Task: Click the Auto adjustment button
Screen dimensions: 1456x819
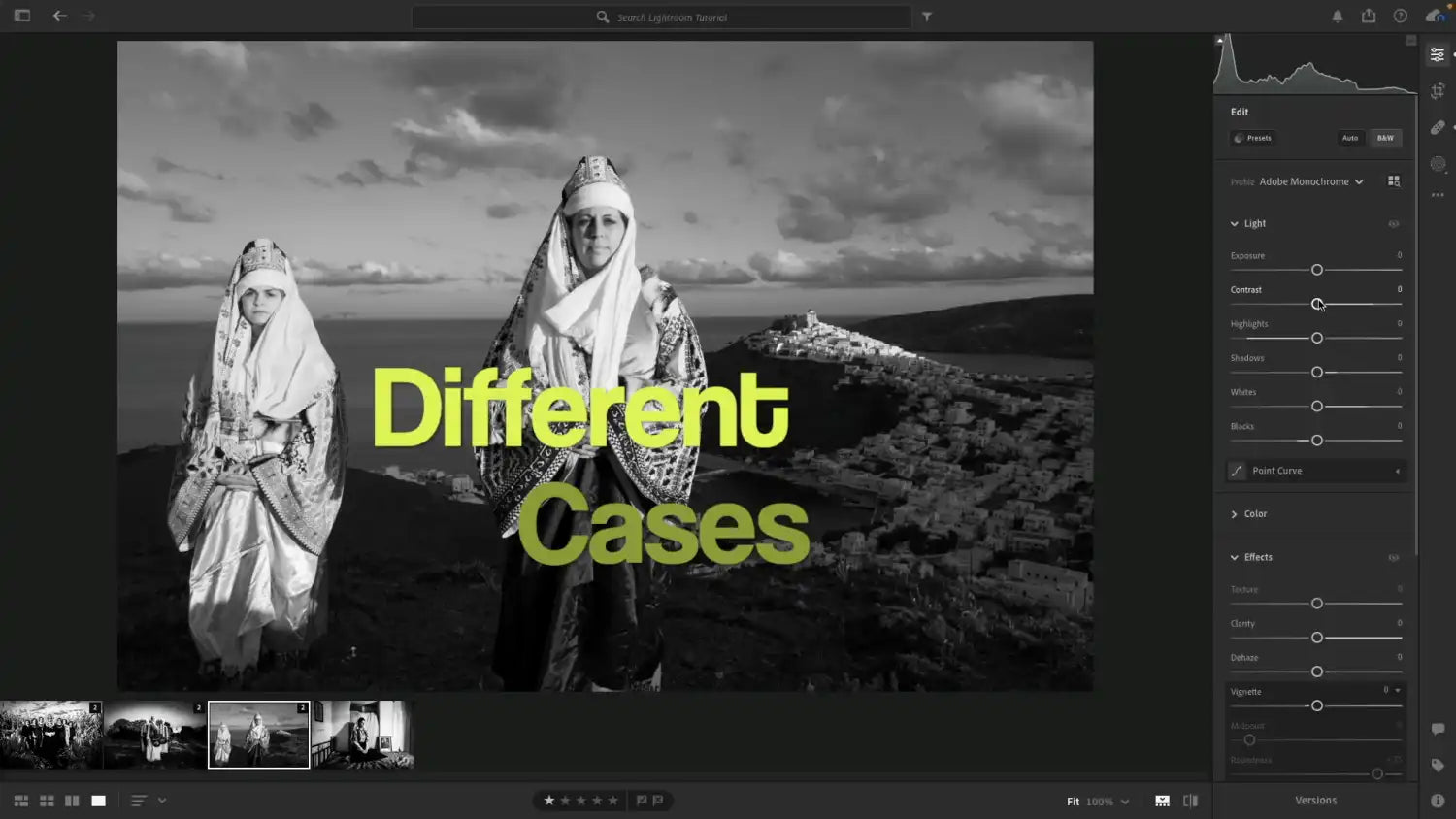Action: (1350, 138)
